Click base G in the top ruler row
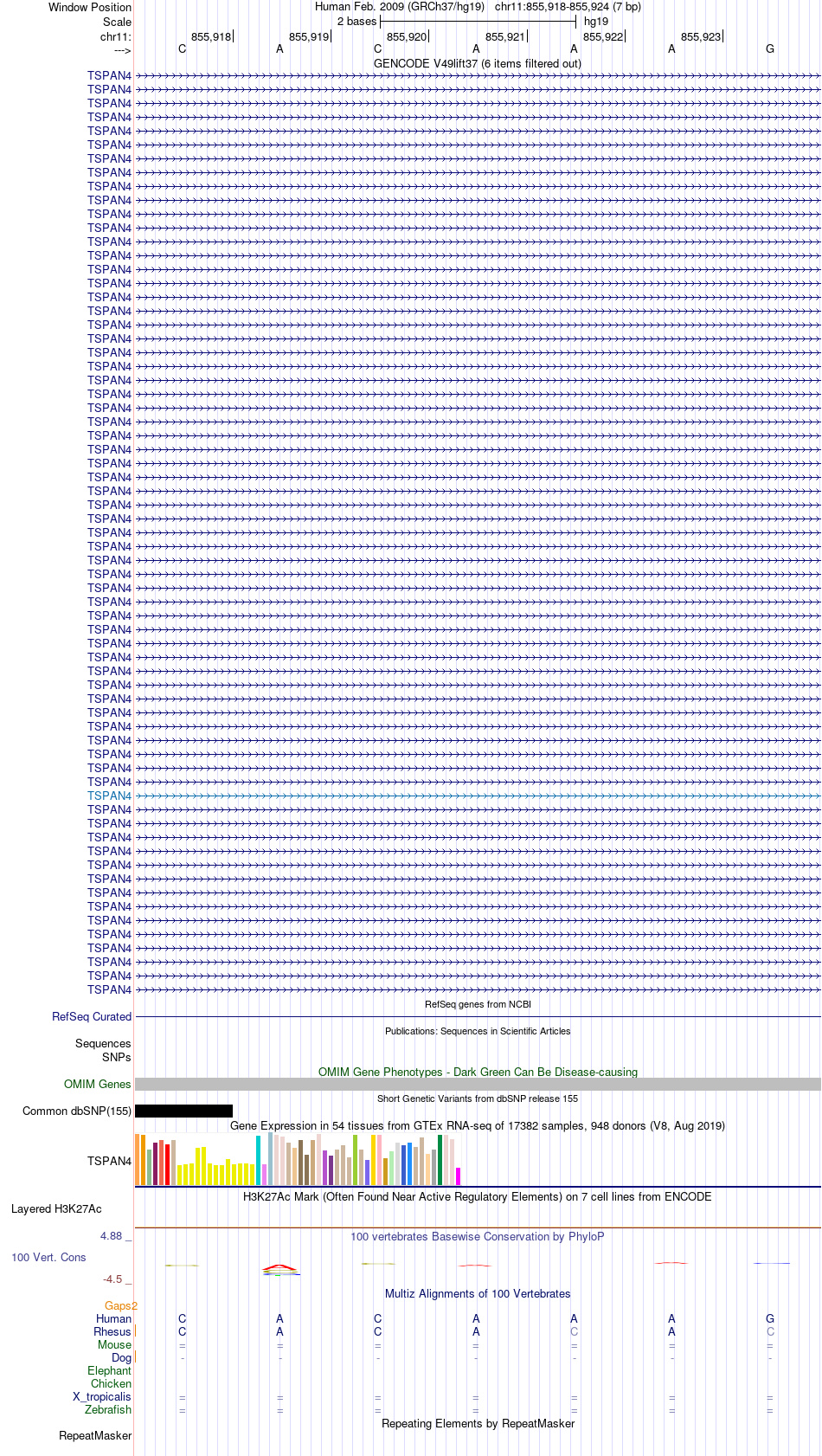The image size is (822, 1456). (x=770, y=49)
